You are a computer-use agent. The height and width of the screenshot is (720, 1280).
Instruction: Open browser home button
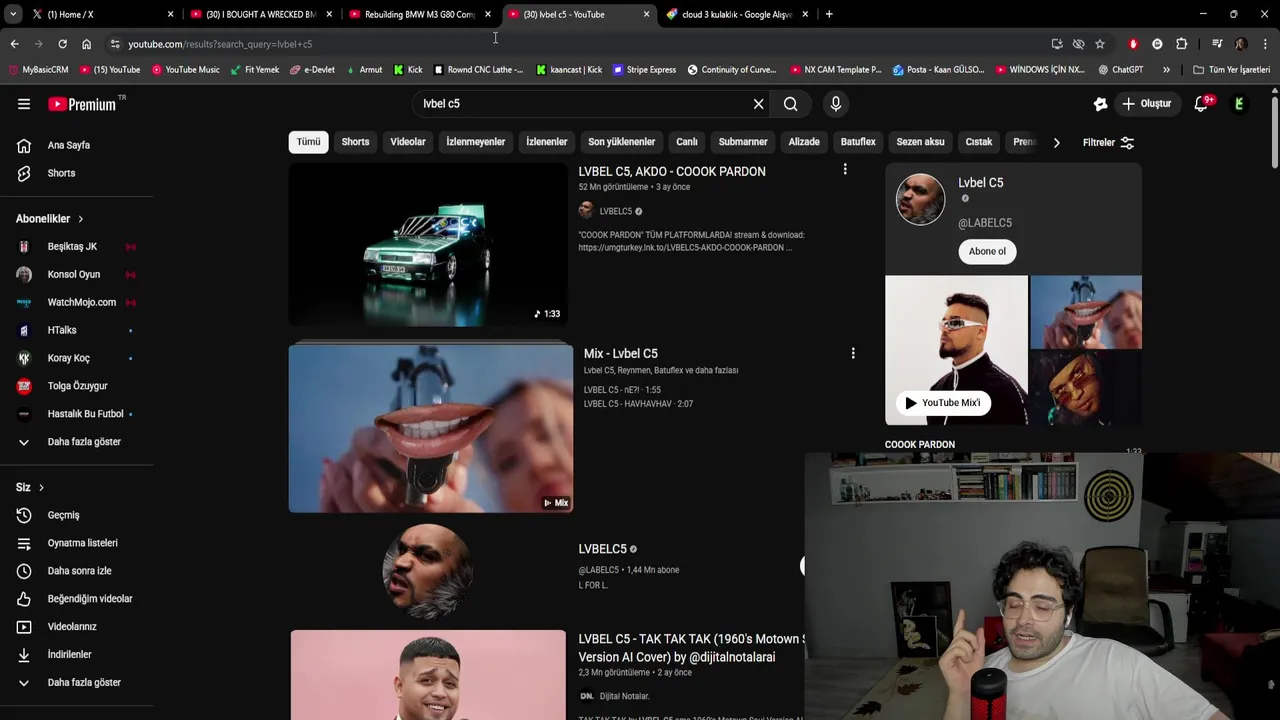[x=86, y=44]
